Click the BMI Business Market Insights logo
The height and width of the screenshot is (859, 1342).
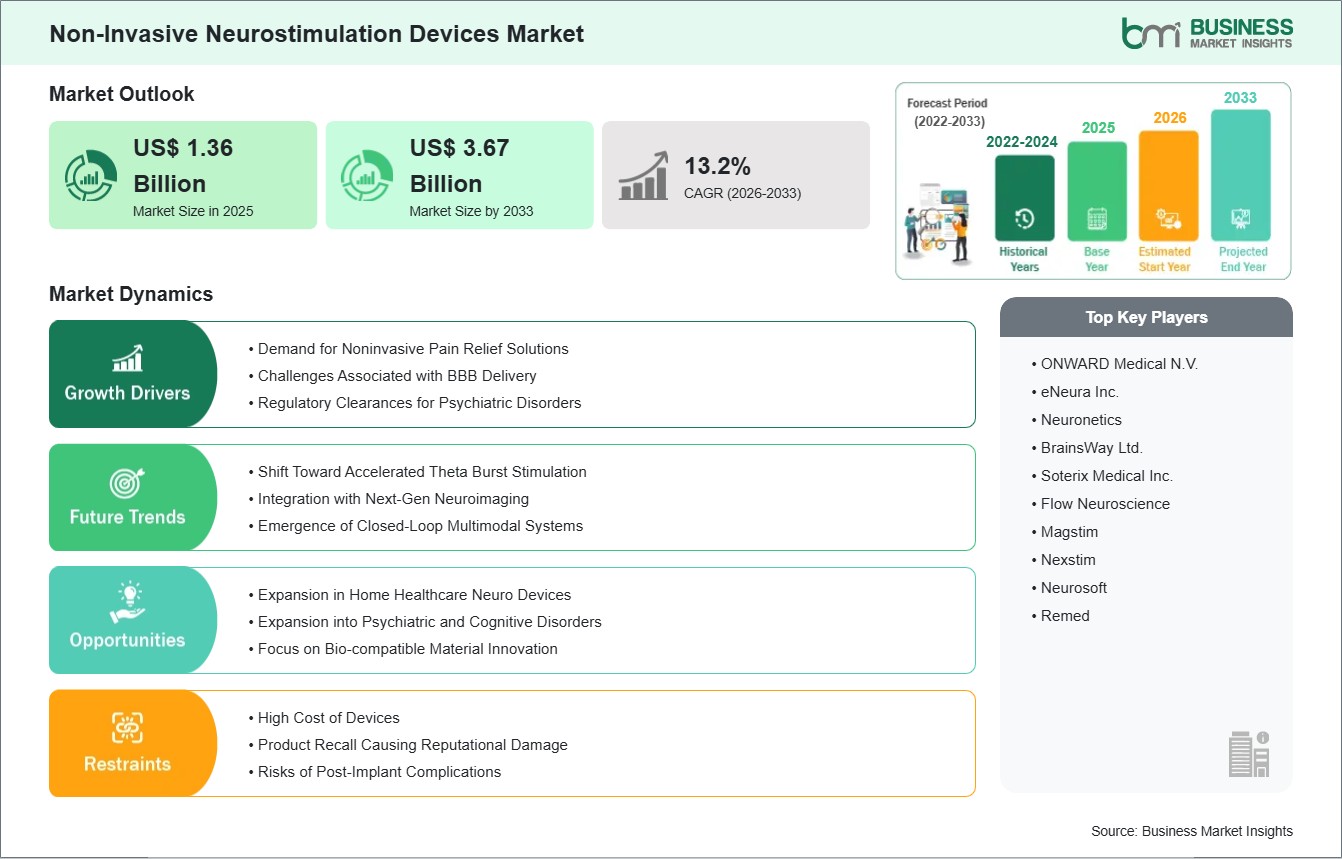point(1206,32)
